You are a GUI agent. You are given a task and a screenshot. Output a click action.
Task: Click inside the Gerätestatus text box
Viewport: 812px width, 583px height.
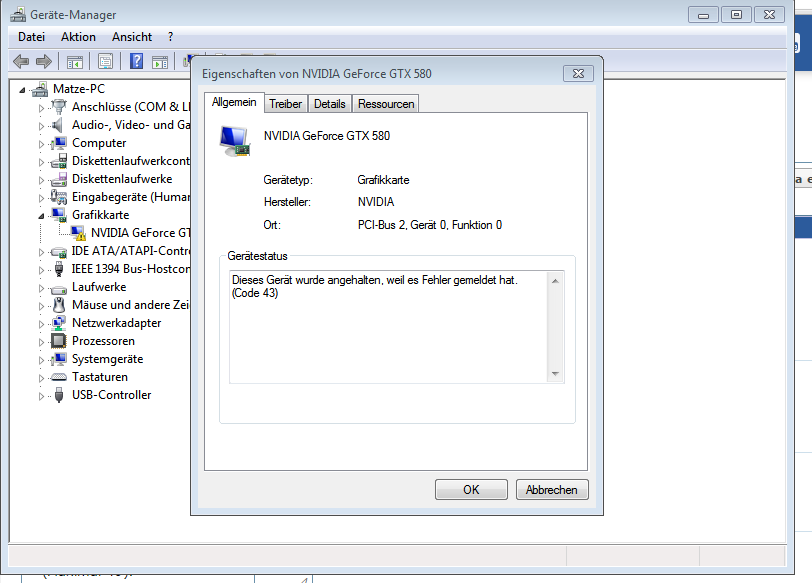click(x=388, y=327)
